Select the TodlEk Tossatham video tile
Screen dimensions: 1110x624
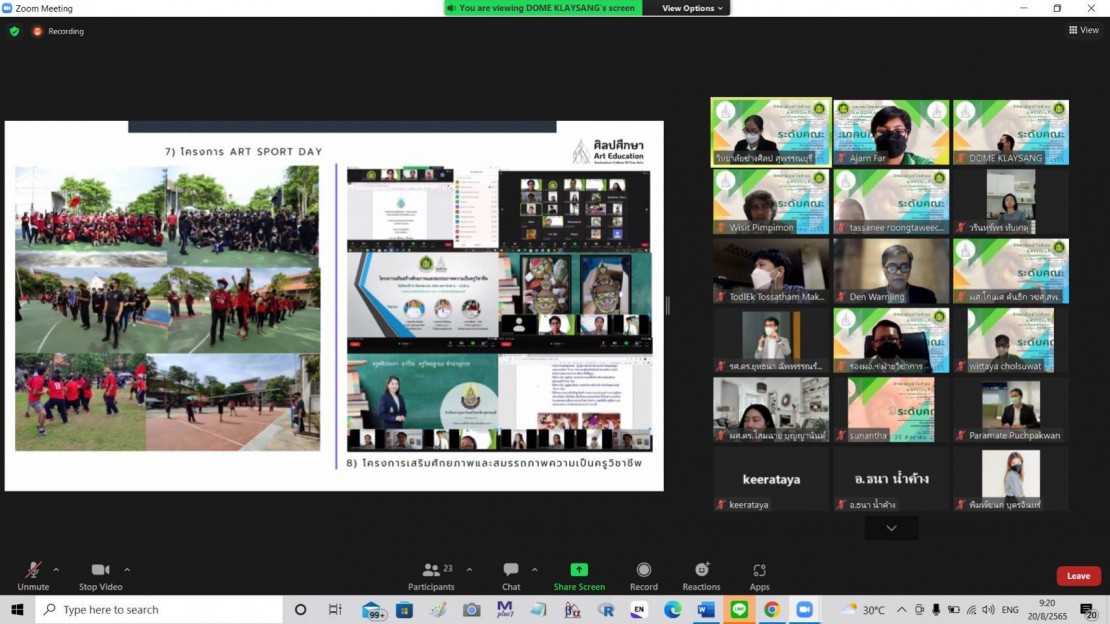point(771,271)
